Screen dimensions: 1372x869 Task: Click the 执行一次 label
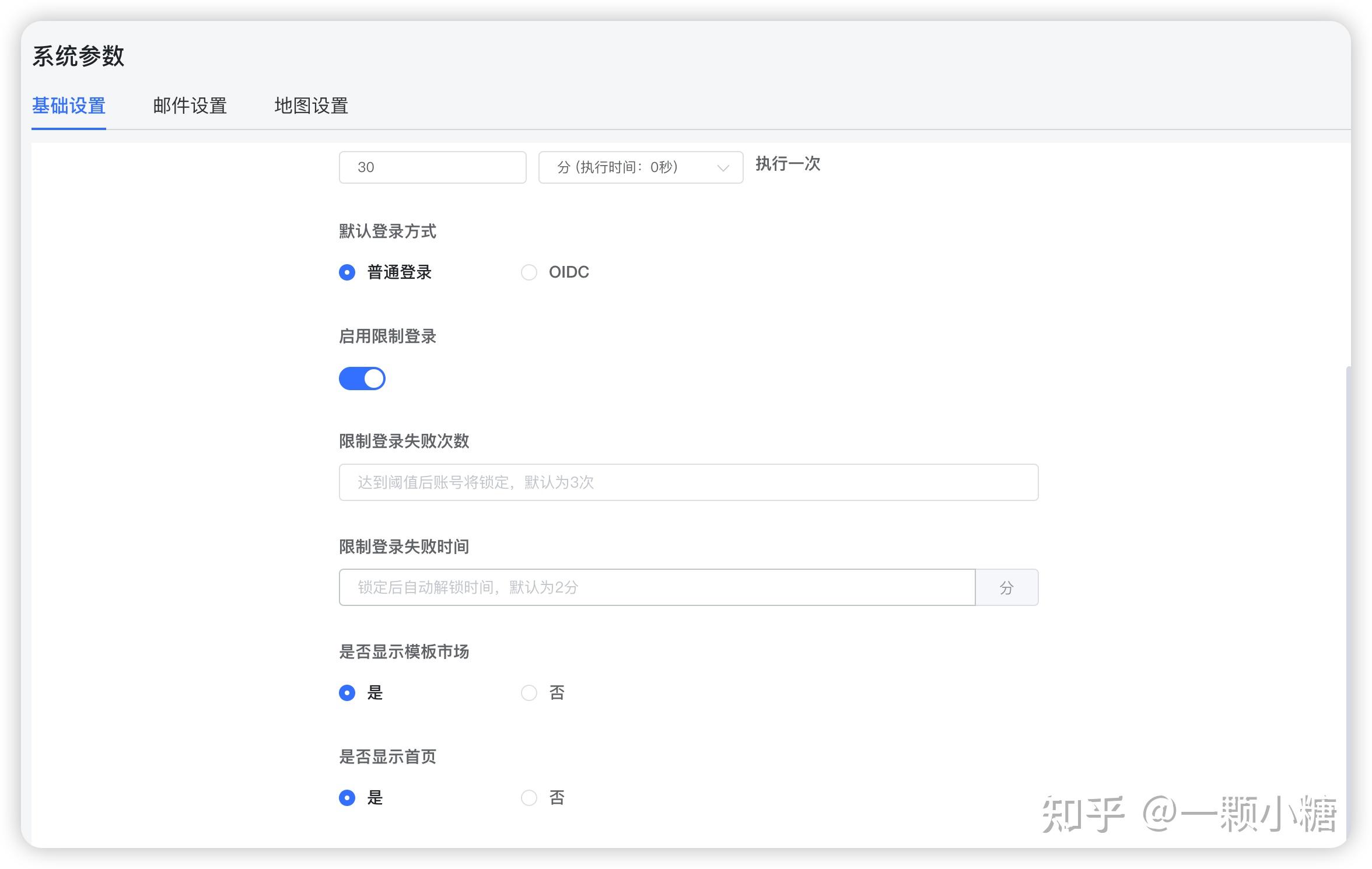(786, 165)
